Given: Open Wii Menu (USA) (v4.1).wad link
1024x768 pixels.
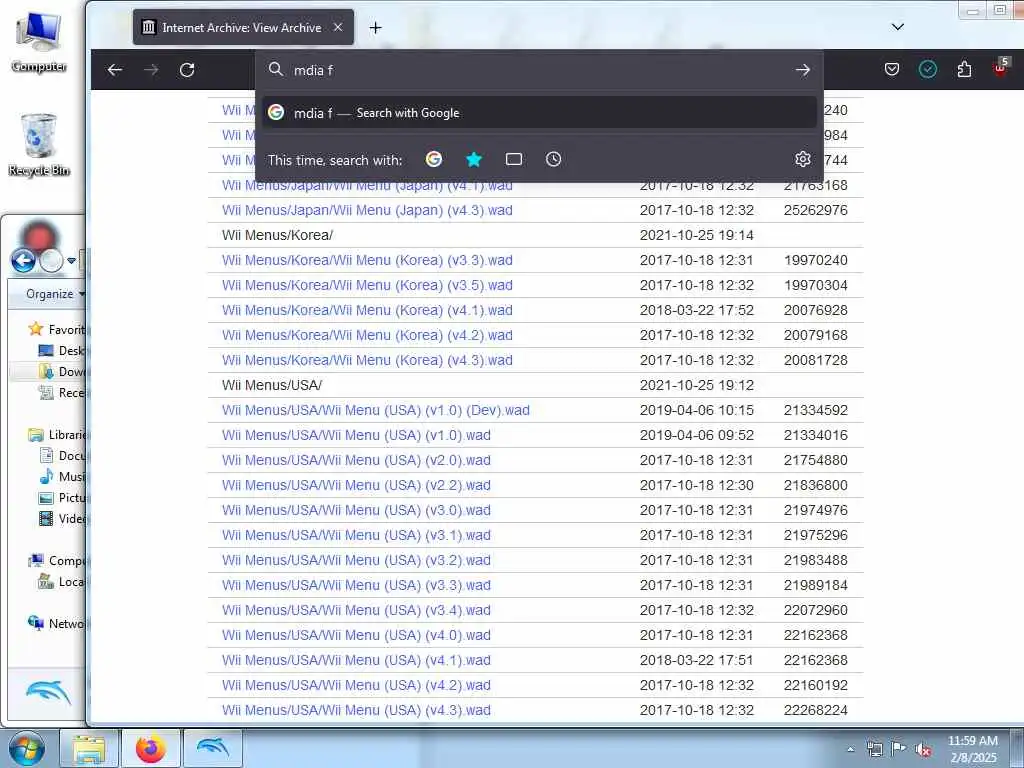Looking at the screenshot, I should (356, 660).
